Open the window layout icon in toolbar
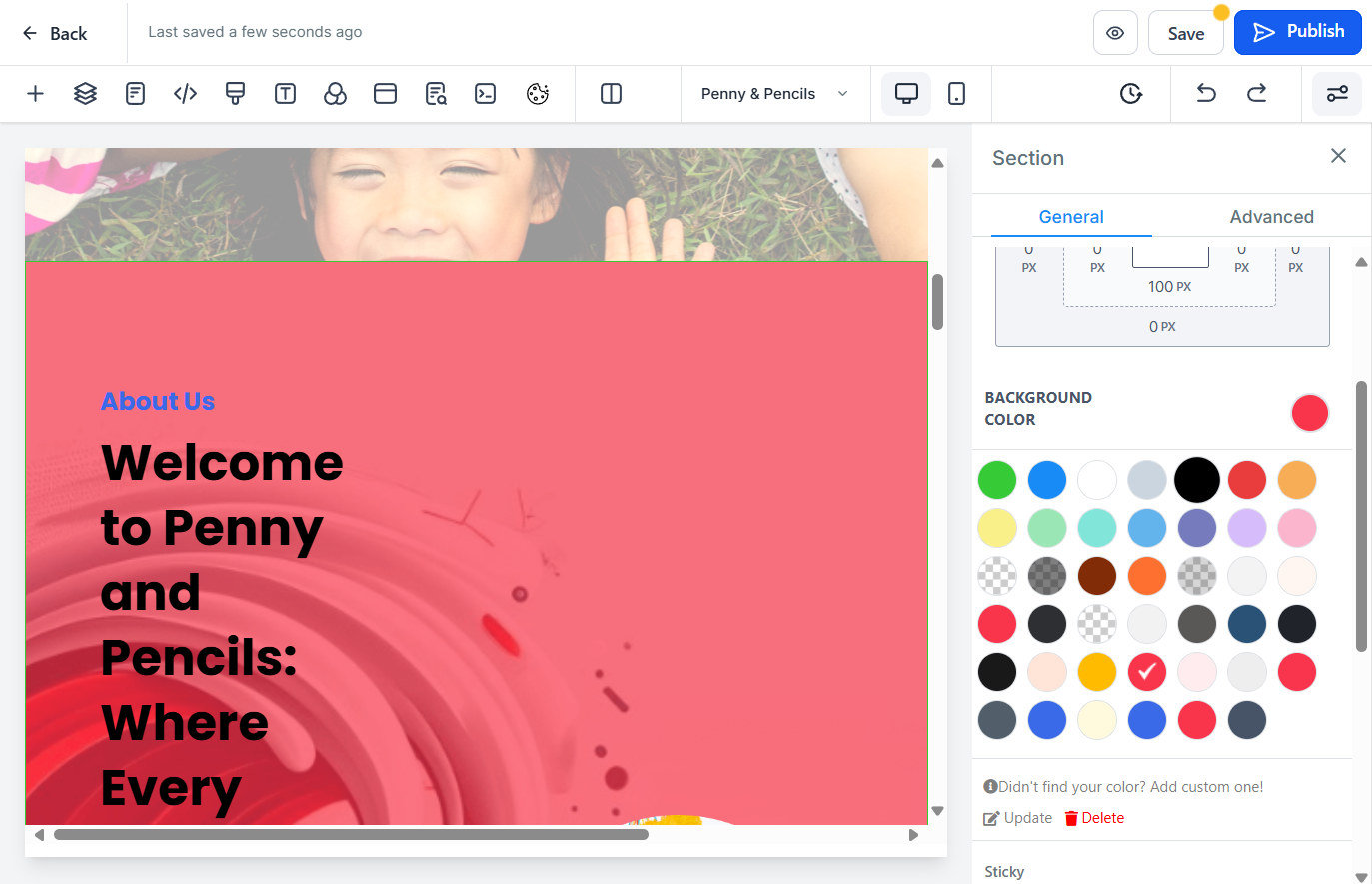The image size is (1372, 884). (385, 94)
